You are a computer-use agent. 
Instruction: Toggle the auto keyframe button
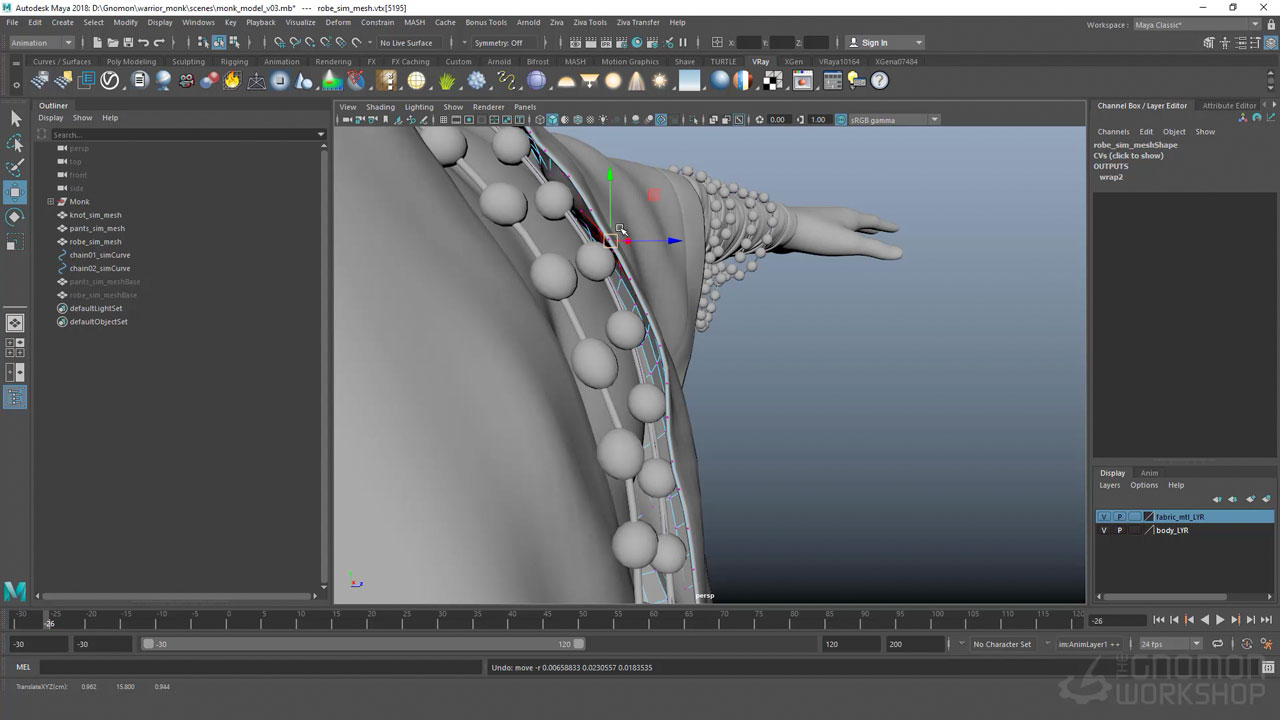(x=1246, y=645)
